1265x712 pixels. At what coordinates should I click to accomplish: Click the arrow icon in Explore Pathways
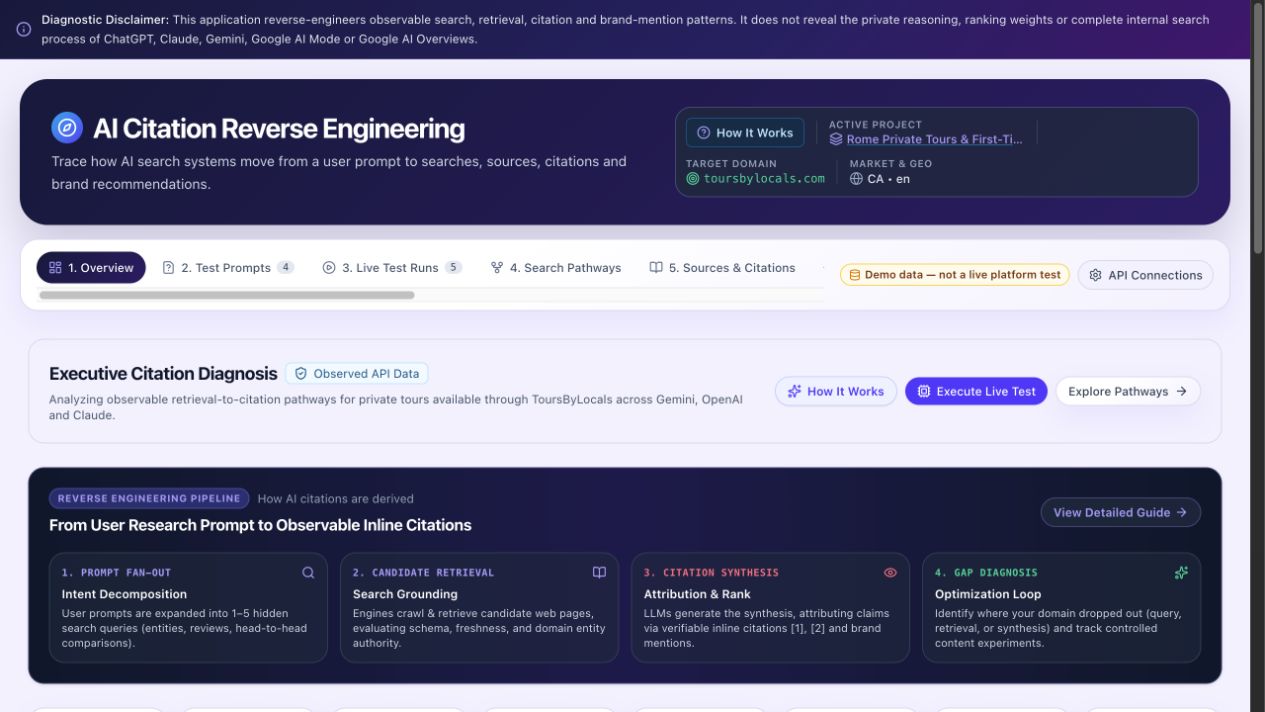point(1181,391)
